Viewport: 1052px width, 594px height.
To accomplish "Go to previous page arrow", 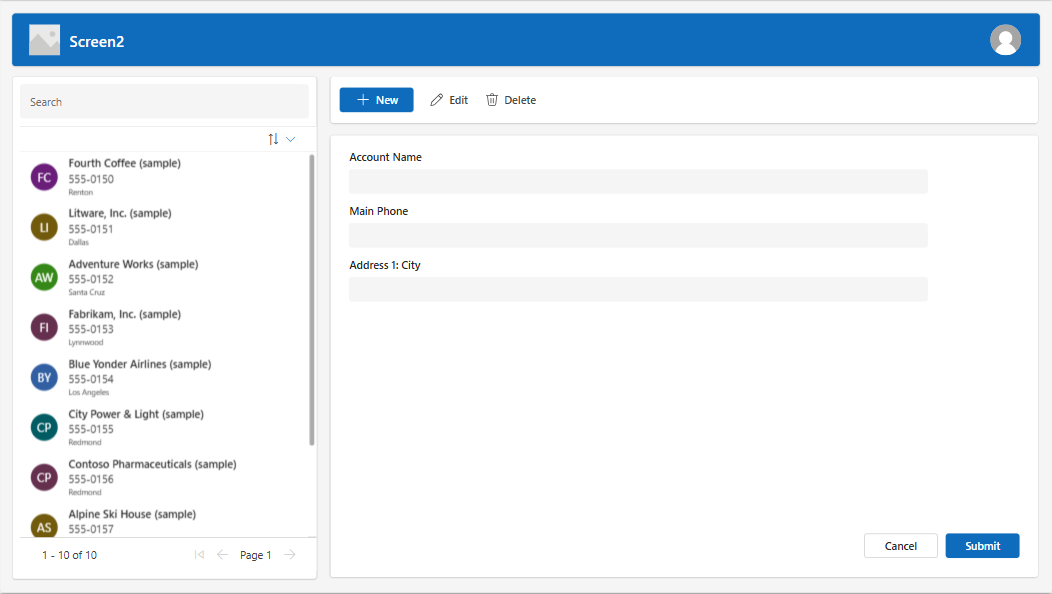I will [x=223, y=554].
